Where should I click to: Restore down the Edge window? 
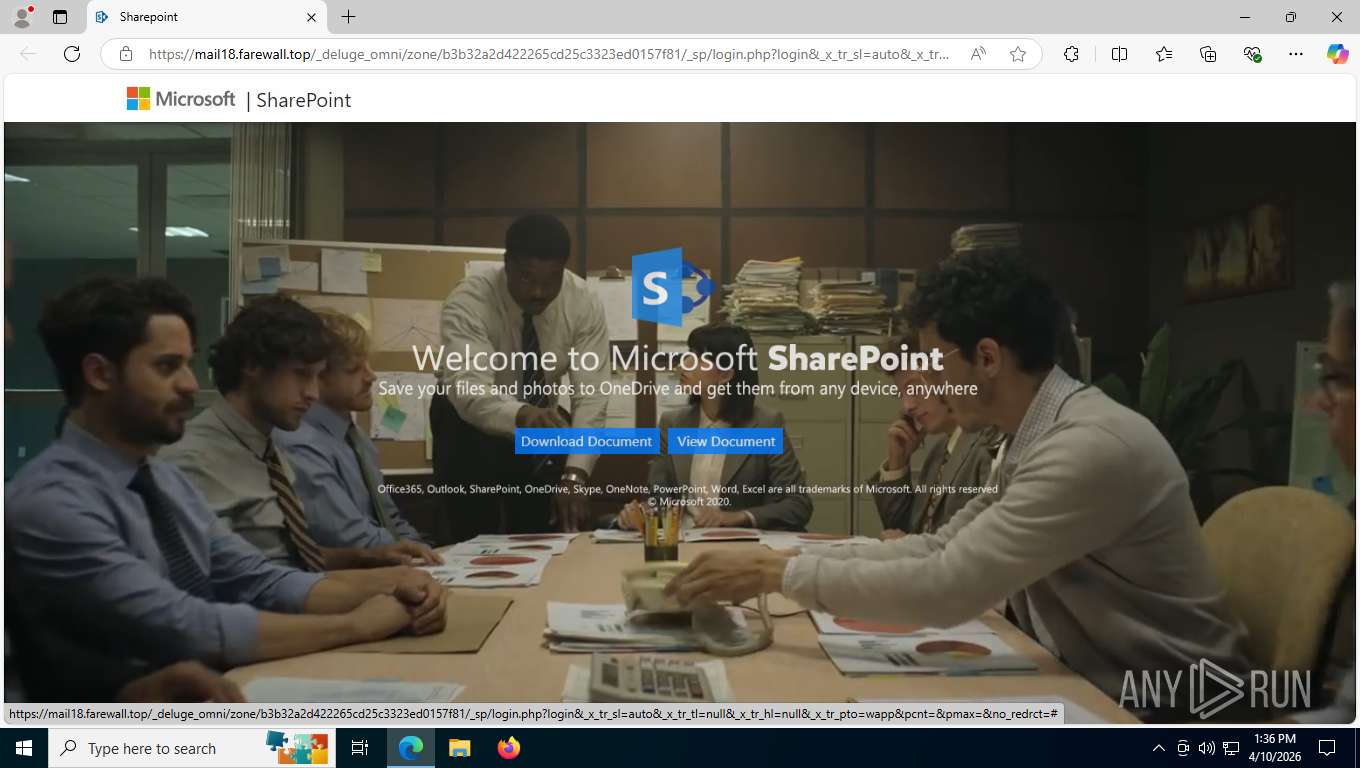[x=1291, y=17]
